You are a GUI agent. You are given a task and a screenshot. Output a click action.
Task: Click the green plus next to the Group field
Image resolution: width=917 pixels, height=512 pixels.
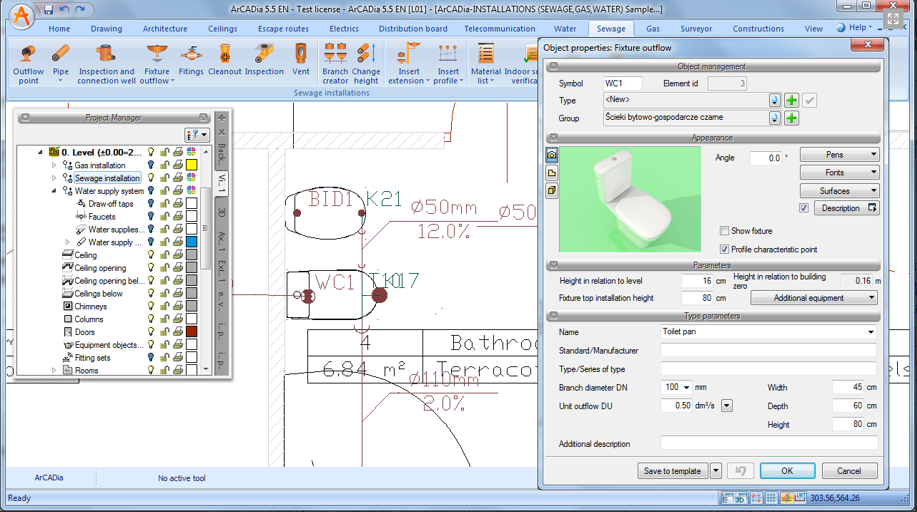791,118
